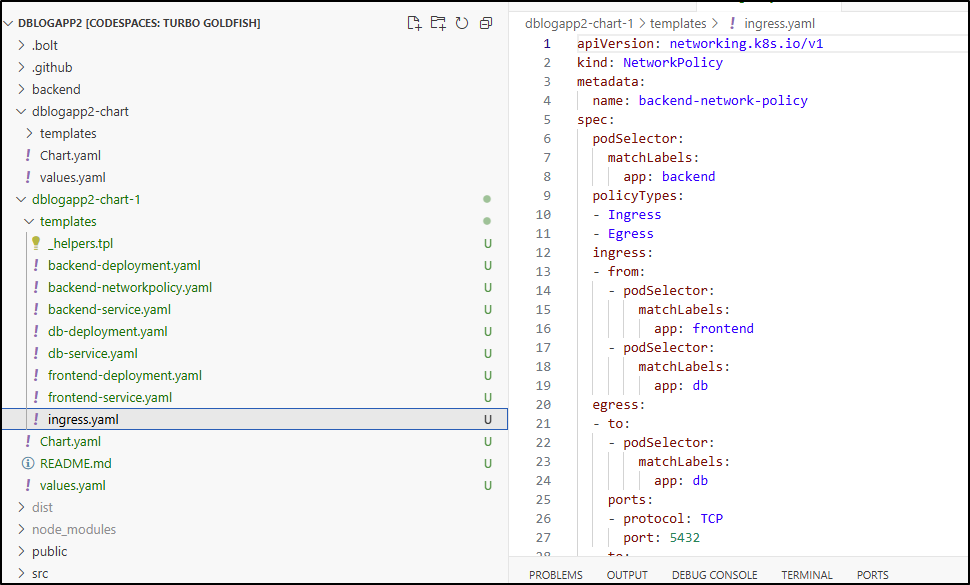970x585 pixels.
Task: Collapse all folders in explorer
Action: click(486, 23)
